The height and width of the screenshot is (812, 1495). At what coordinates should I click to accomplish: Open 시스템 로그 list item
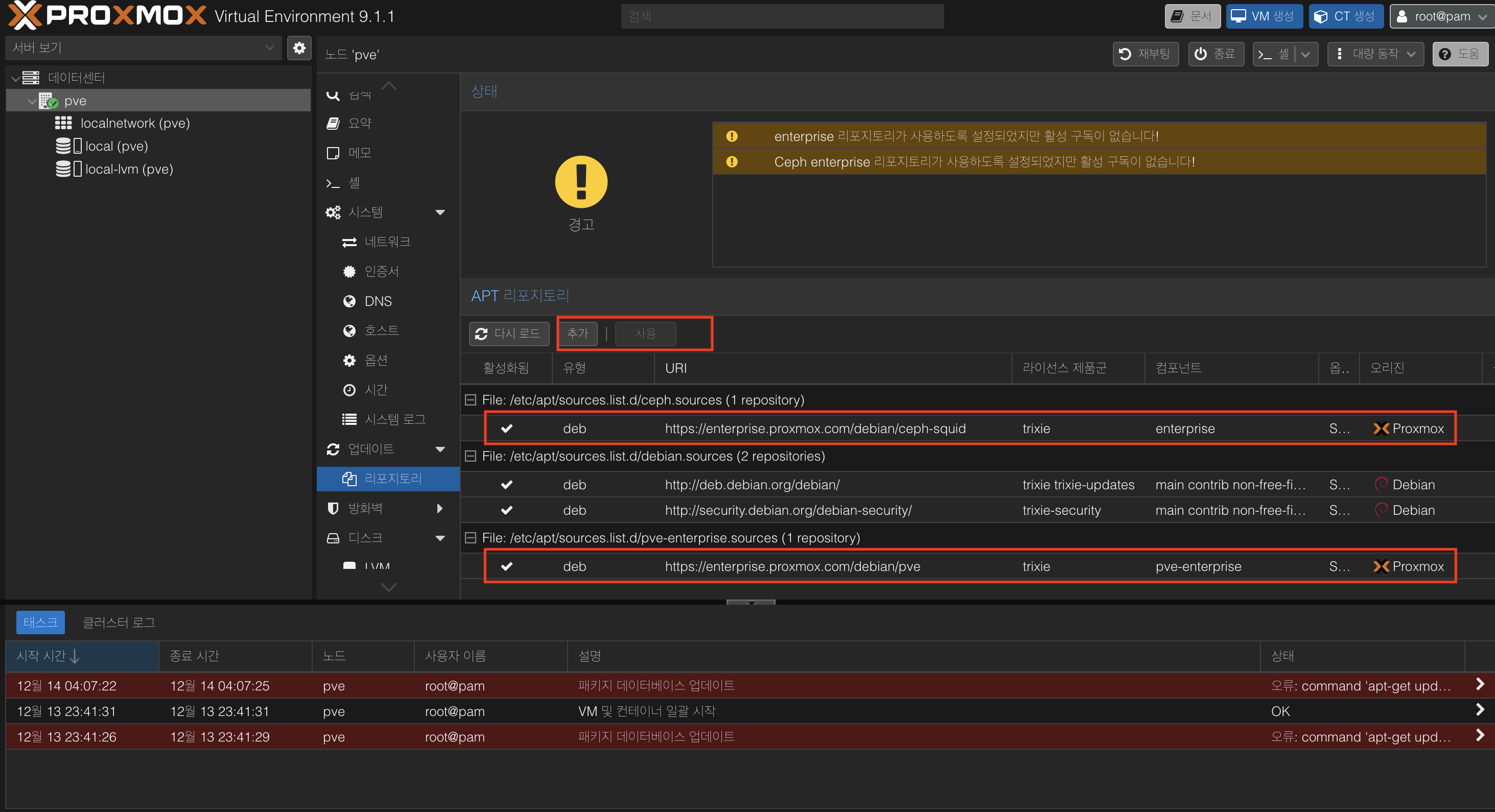tap(394, 419)
